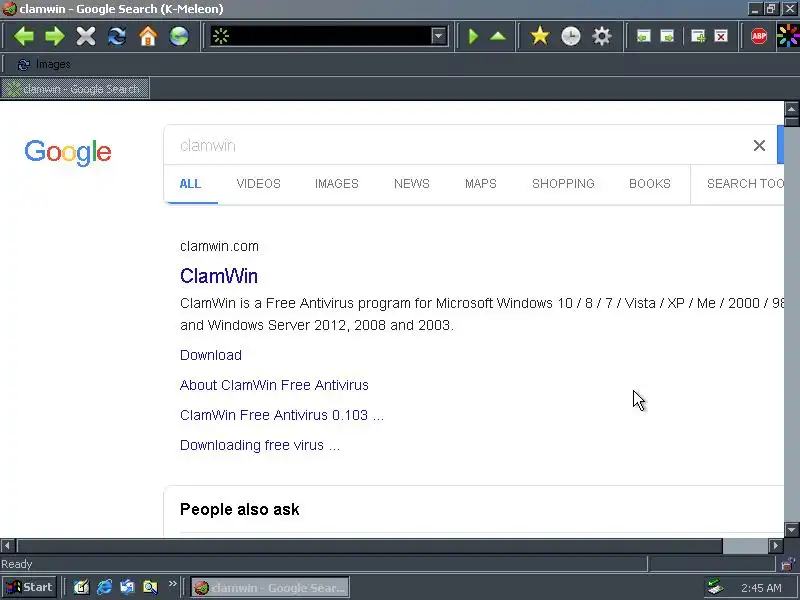800x600 pixels.
Task: Click the horizontal scrollbar left arrow
Action: 8,545
